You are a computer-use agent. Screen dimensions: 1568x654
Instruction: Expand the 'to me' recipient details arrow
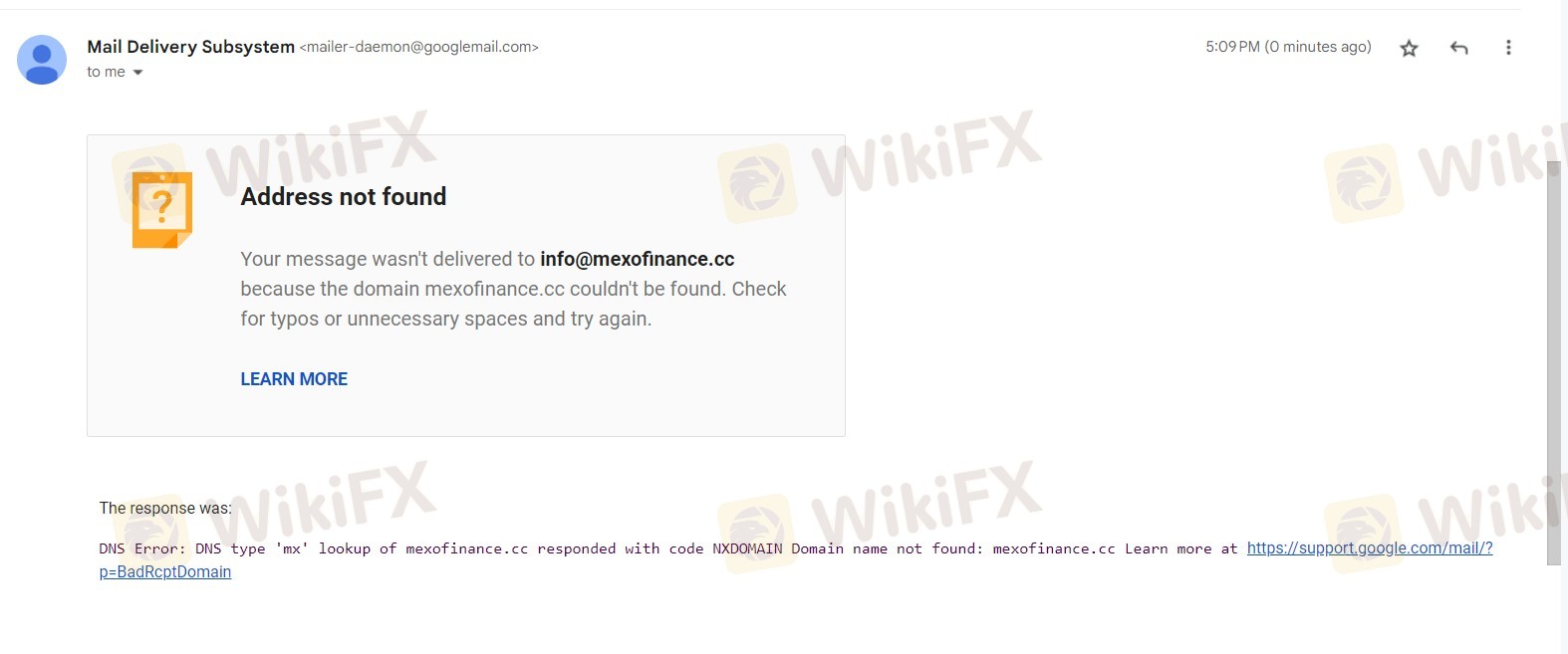137,72
